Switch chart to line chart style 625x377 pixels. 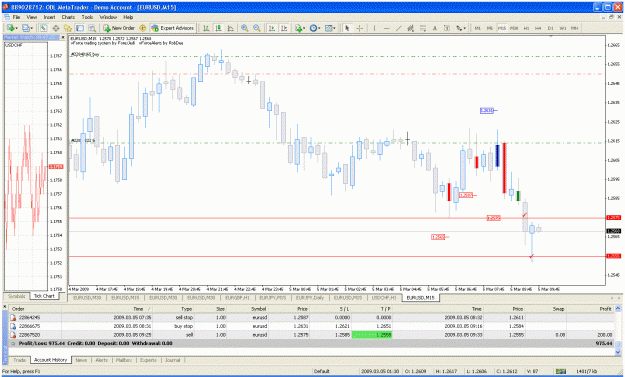(230, 28)
